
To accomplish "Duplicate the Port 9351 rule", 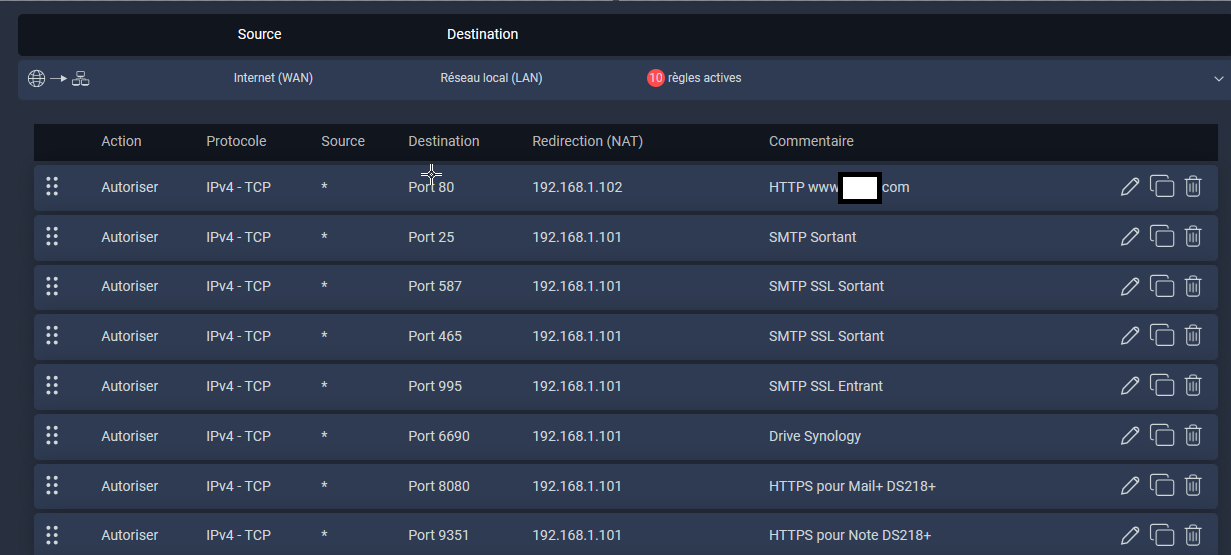I will tap(1161, 535).
